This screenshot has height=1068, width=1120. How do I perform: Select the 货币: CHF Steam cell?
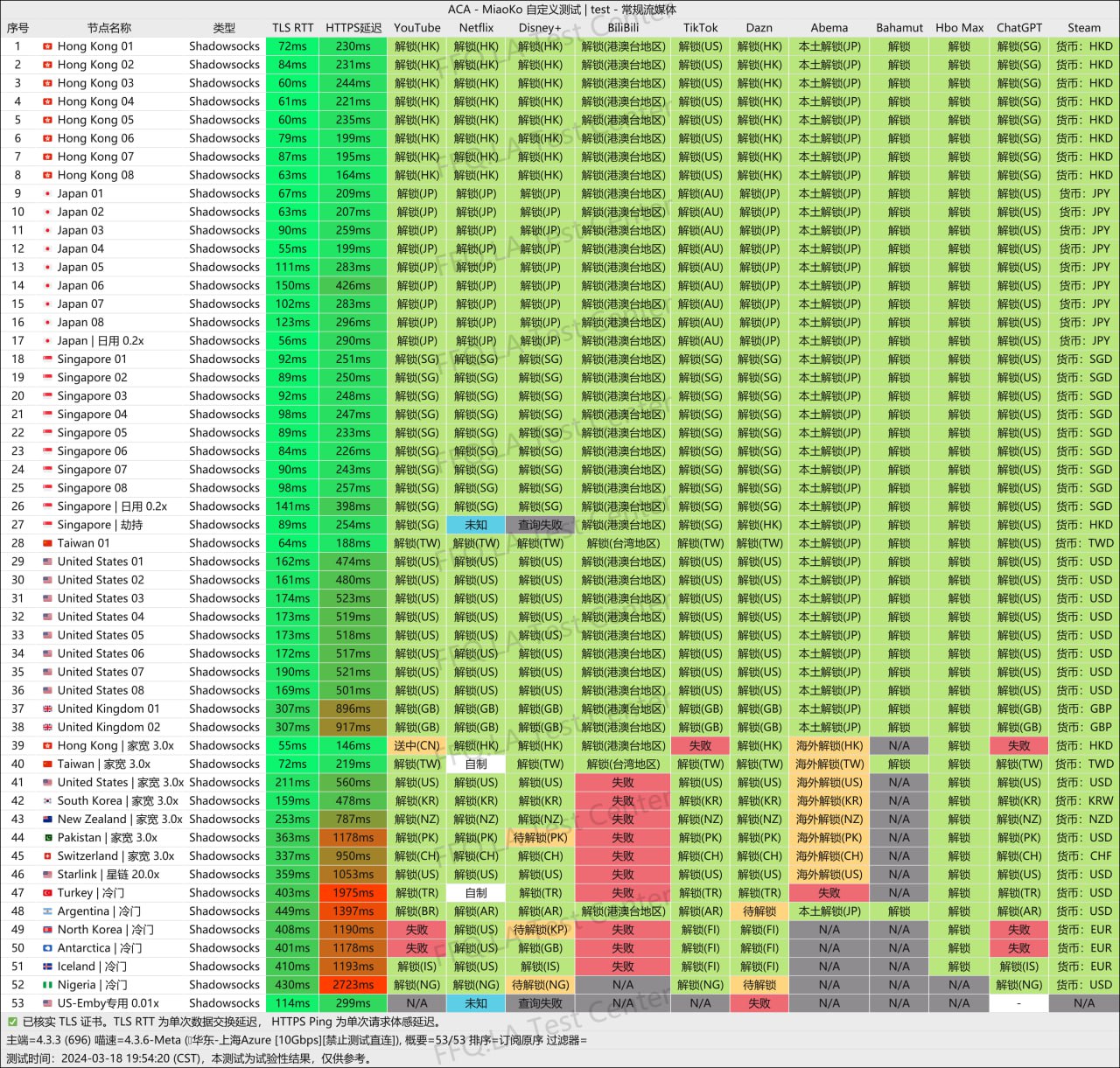click(x=1084, y=856)
